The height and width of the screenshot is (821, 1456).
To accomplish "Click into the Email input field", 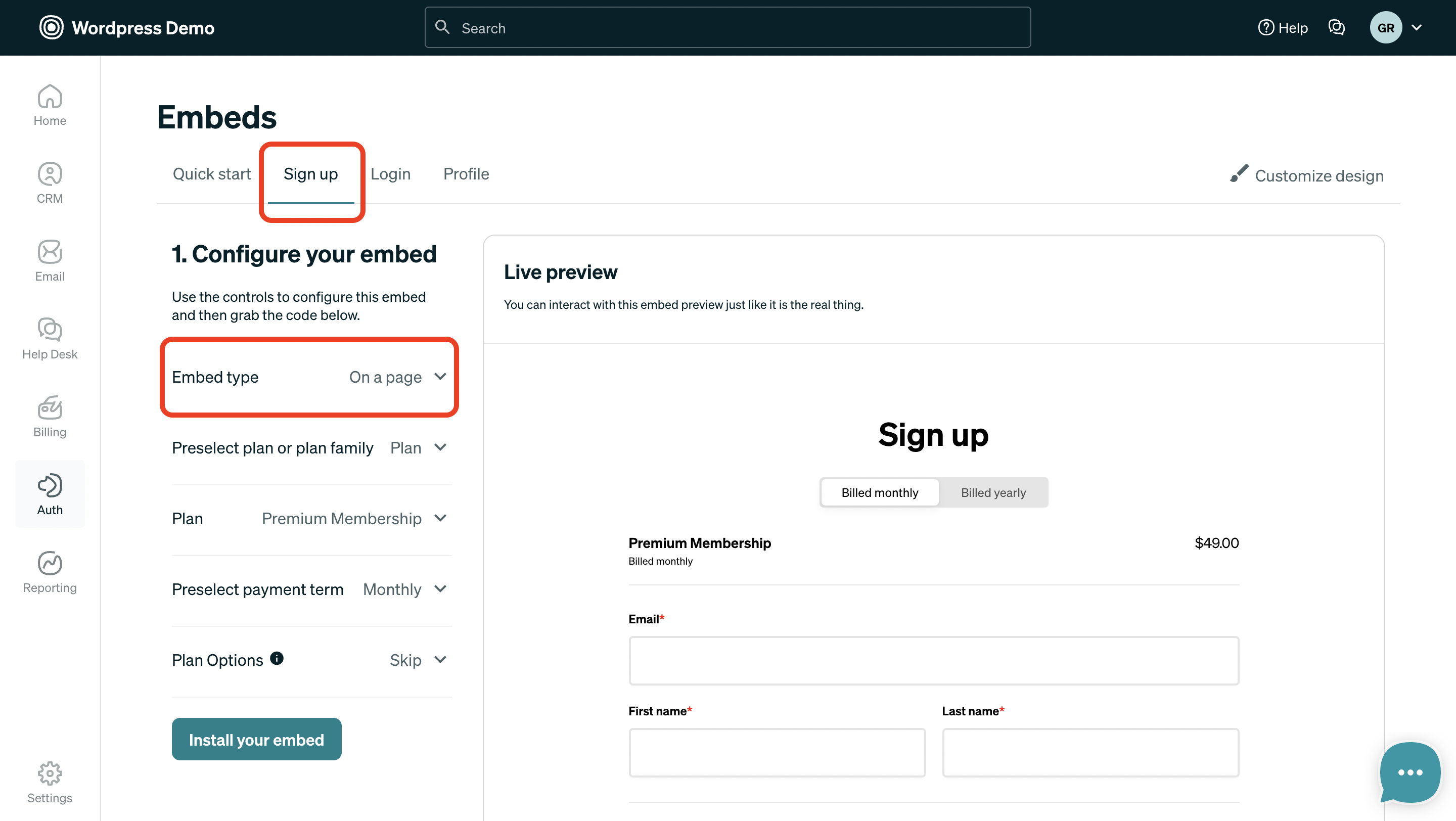I will [x=933, y=661].
